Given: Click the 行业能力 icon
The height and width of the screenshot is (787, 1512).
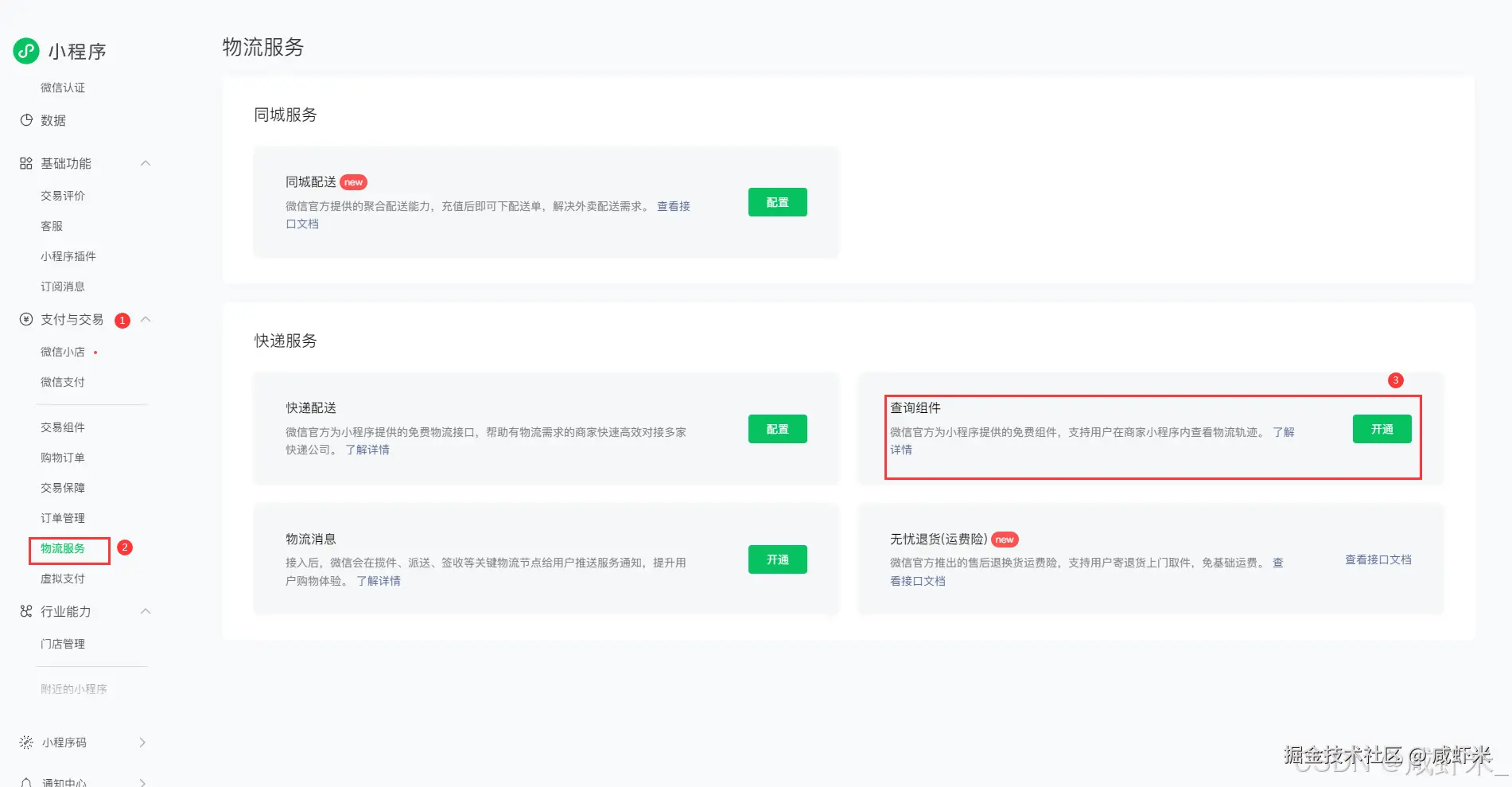Looking at the screenshot, I should 26,611.
